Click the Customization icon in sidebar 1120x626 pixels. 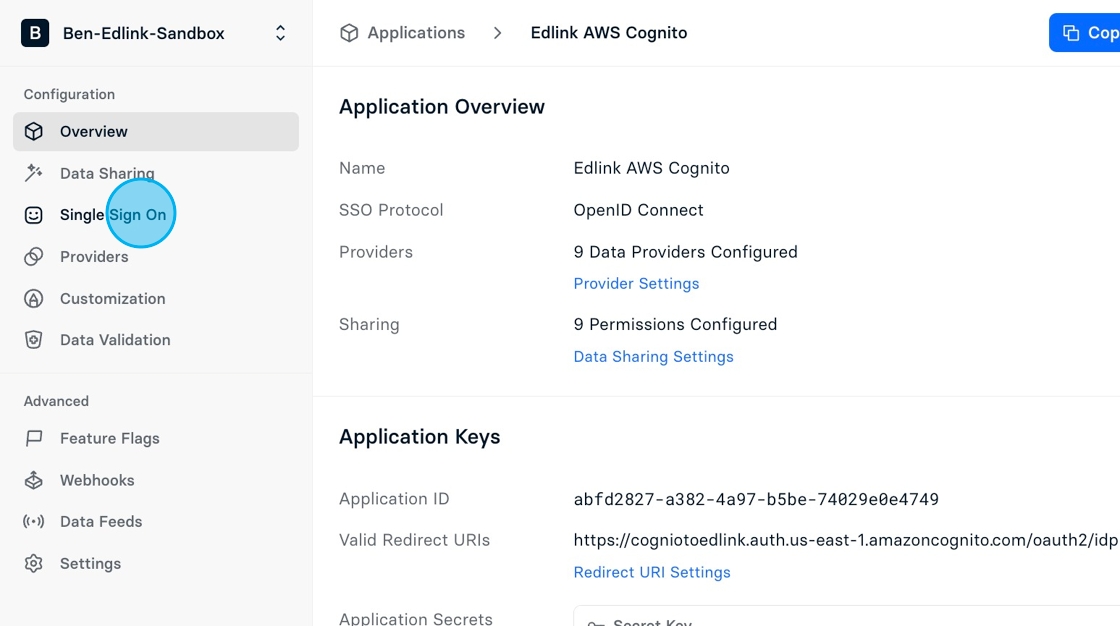(34, 299)
